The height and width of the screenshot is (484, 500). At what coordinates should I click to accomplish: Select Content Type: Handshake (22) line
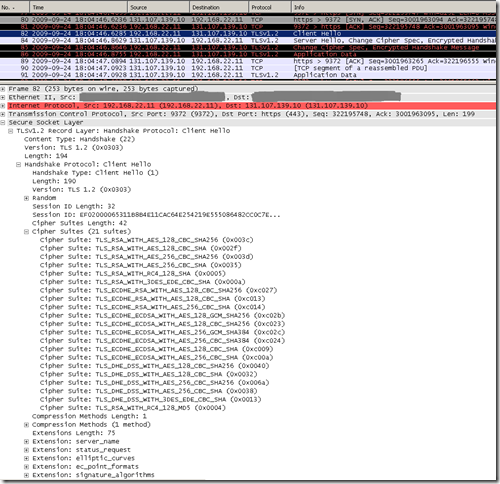tap(79, 139)
